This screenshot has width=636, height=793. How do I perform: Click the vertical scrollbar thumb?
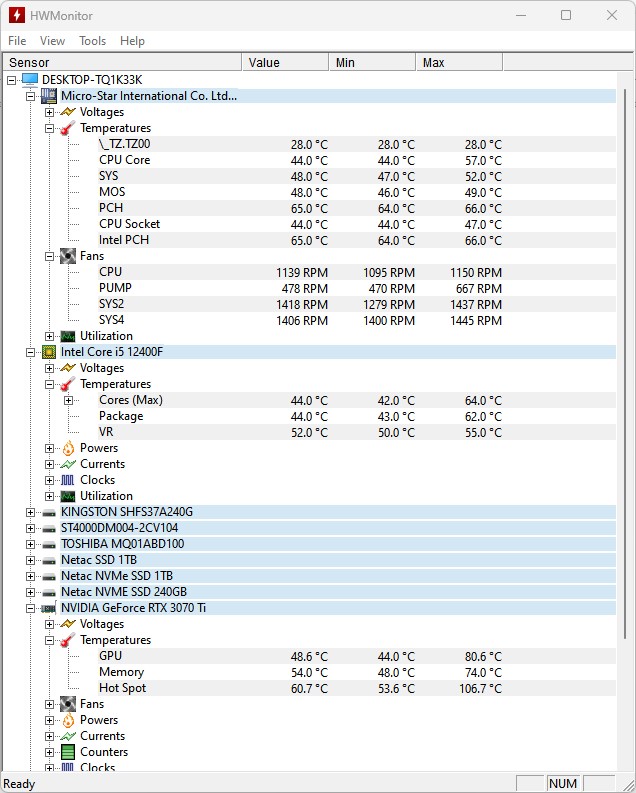(x=626, y=363)
